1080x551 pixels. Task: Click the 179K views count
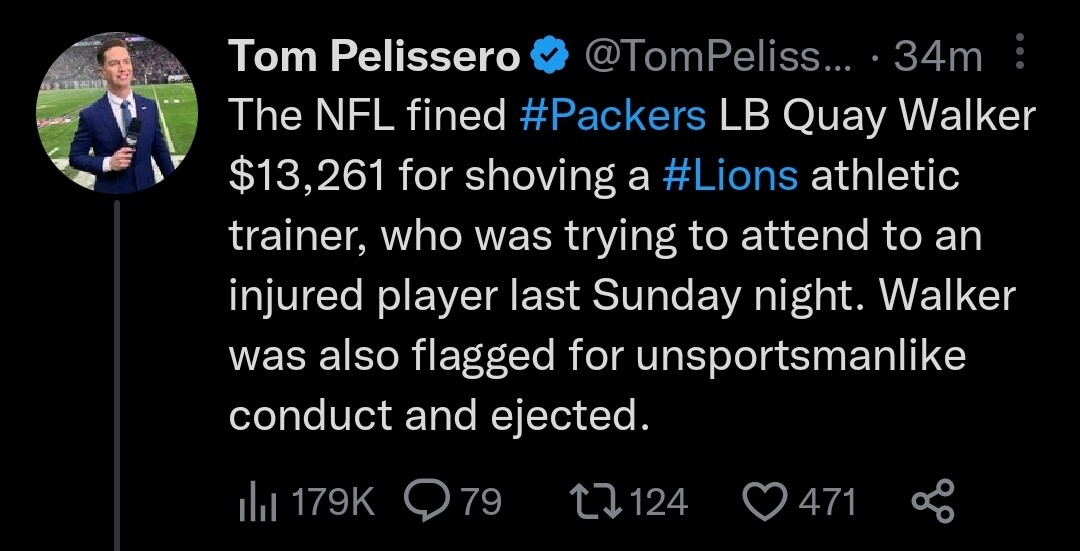click(331, 500)
